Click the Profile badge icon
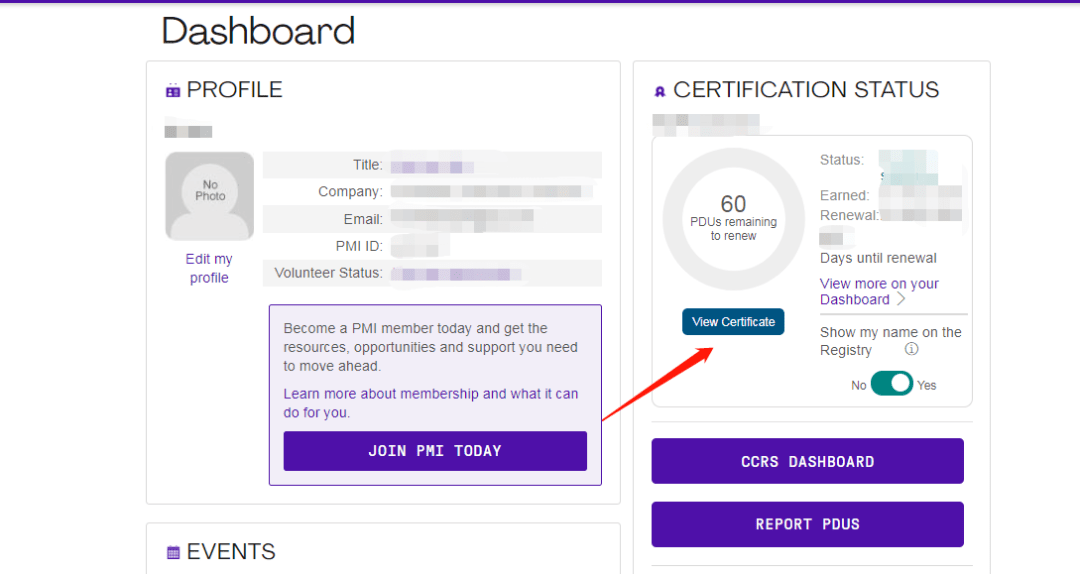 point(173,91)
